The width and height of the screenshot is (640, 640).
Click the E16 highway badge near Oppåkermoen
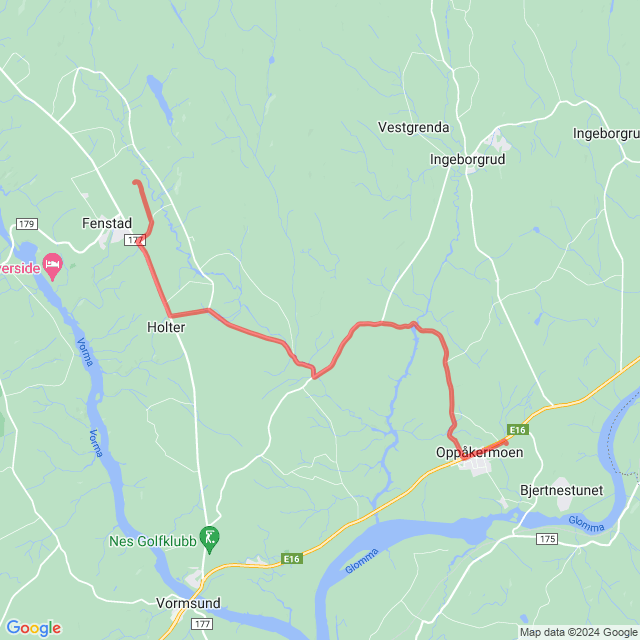point(518,430)
